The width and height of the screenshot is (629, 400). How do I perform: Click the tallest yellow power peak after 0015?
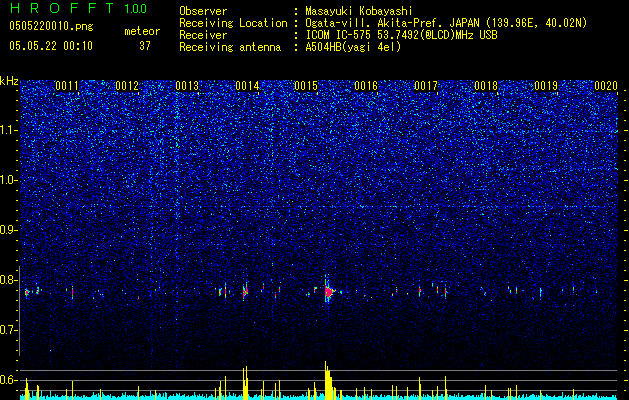[327, 380]
